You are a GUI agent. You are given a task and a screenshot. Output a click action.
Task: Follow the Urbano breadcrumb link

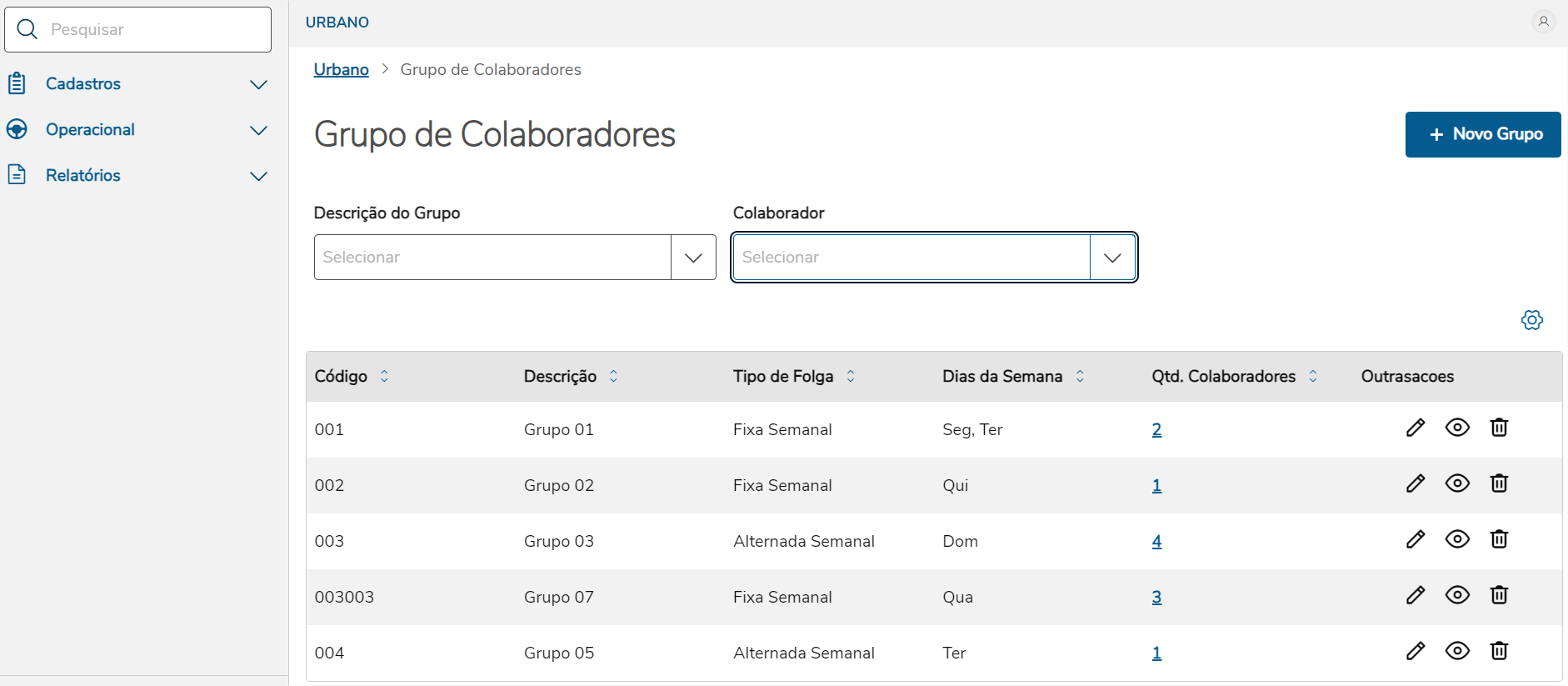[x=341, y=70]
